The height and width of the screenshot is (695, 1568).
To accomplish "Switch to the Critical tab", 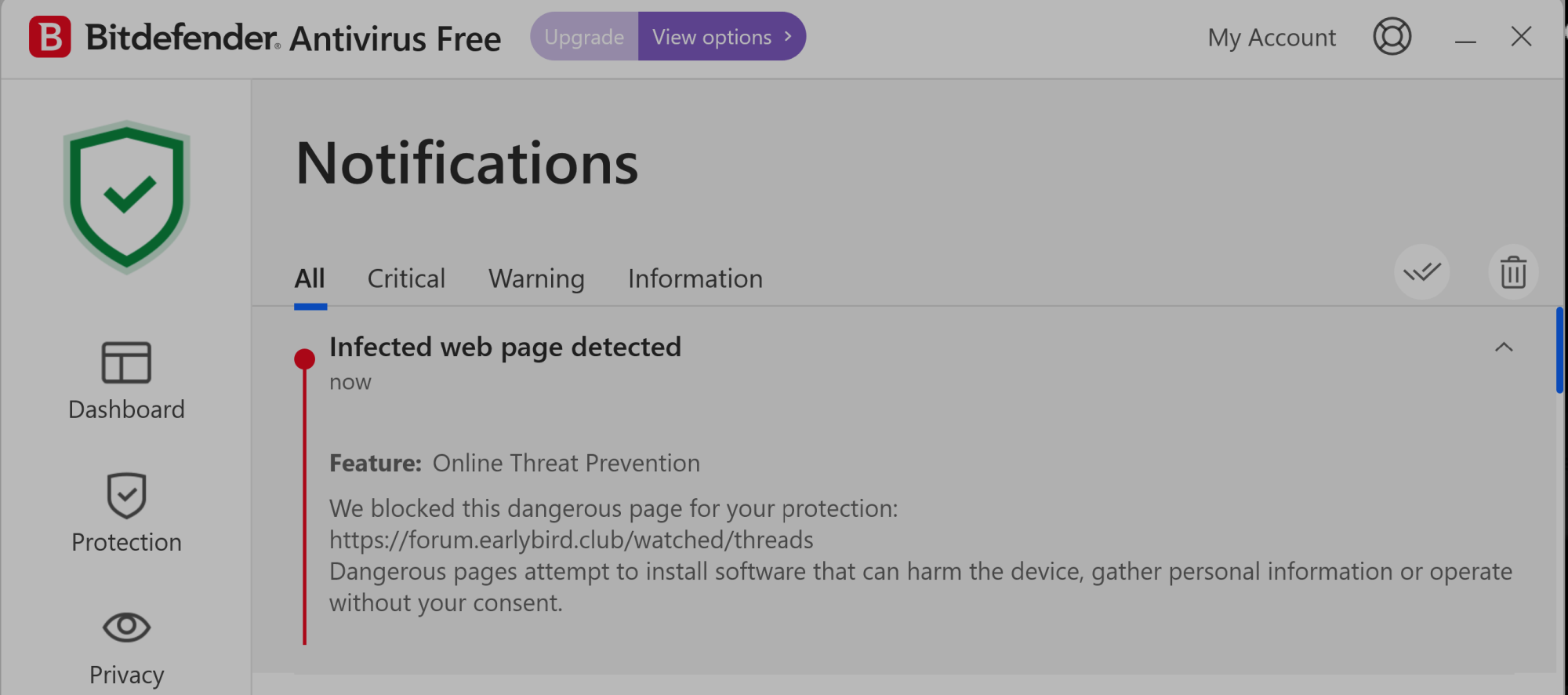I will (406, 278).
